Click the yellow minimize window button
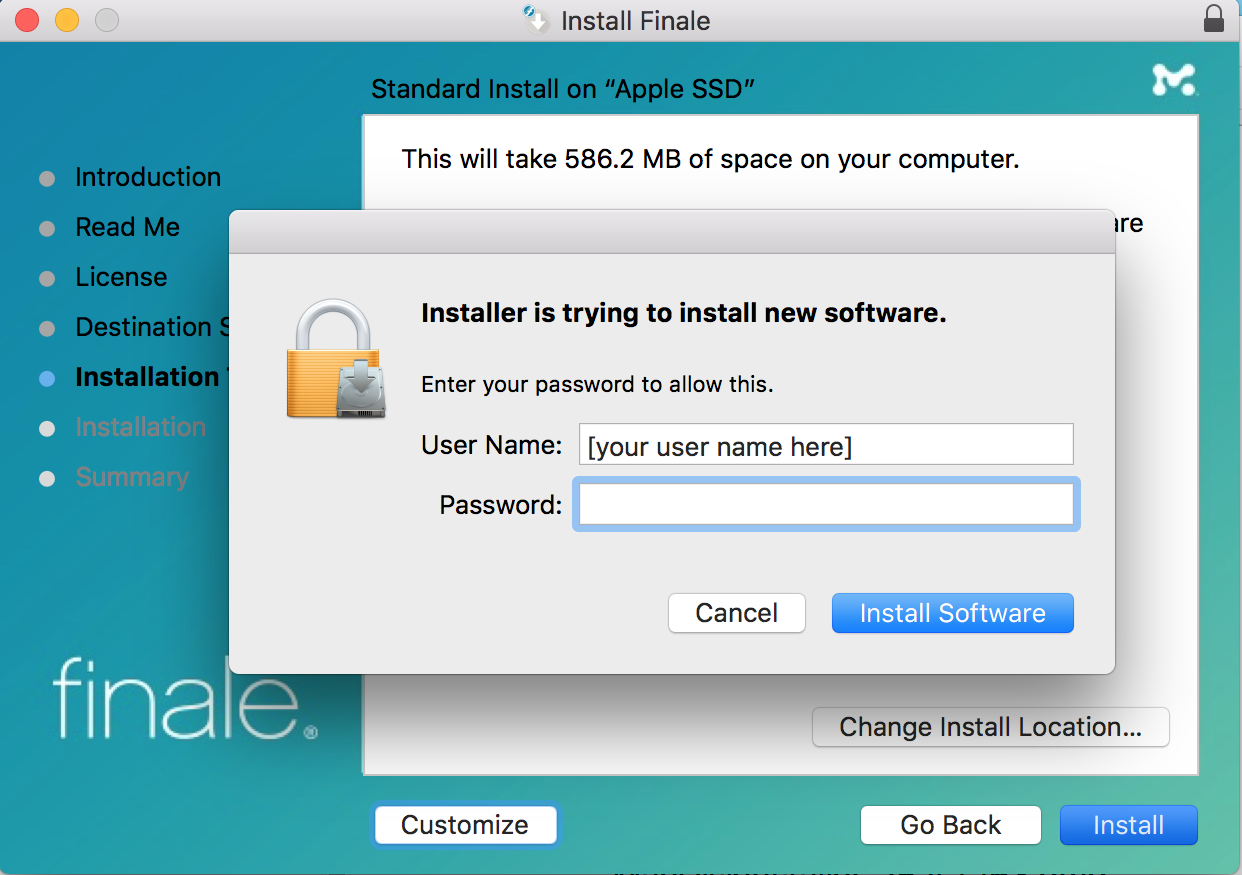Screen dimensions: 1242x875 (x=66, y=20)
